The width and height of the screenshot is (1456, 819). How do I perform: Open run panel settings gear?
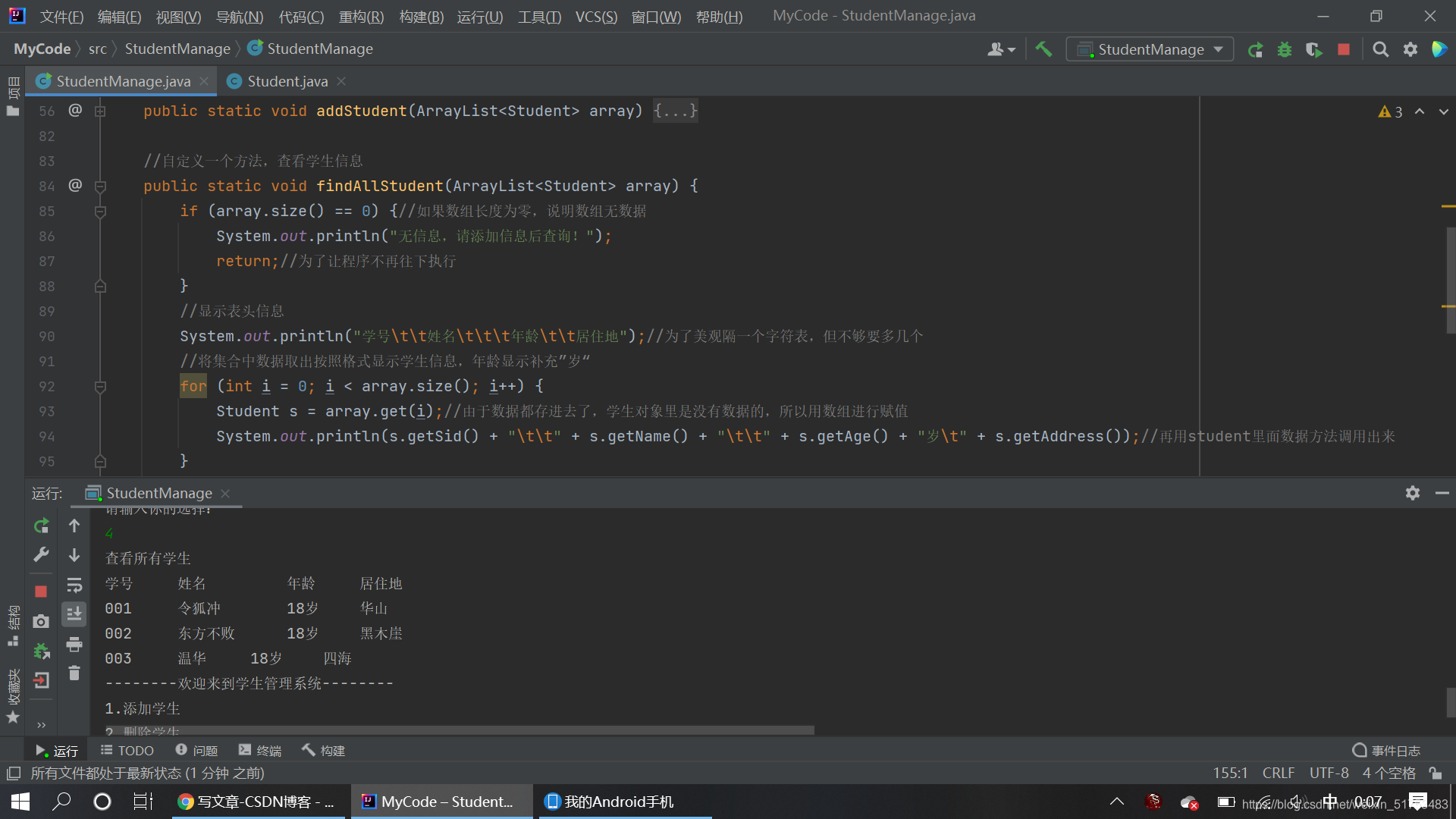point(1412,493)
